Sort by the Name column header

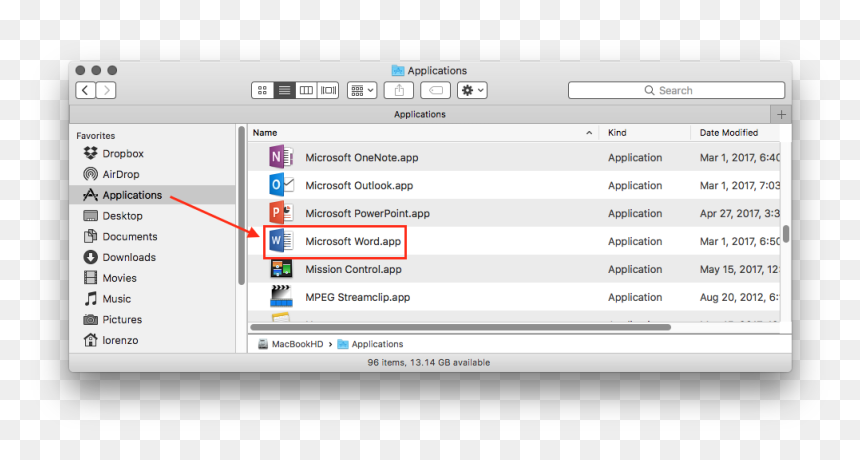265,133
